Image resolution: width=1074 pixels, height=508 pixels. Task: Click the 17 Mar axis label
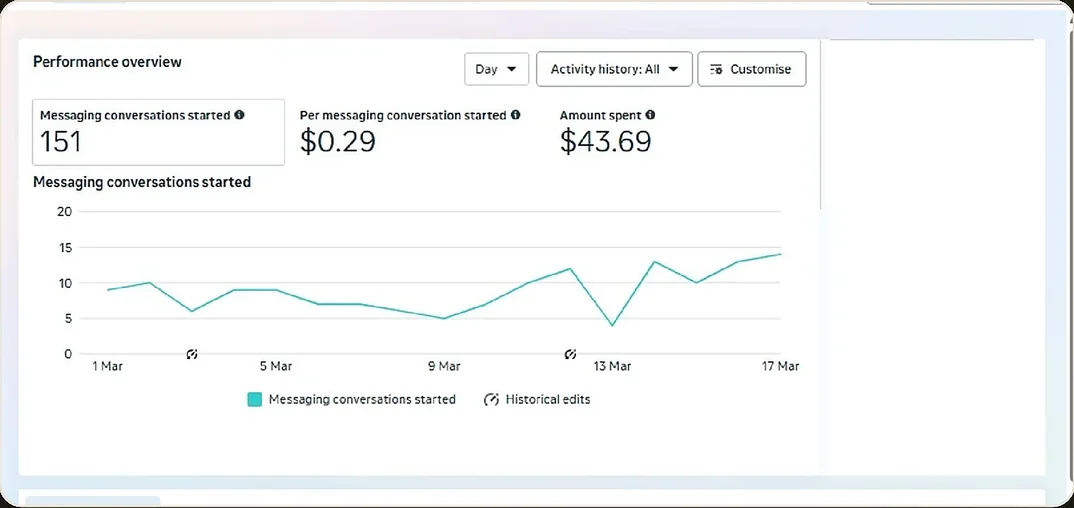click(781, 367)
